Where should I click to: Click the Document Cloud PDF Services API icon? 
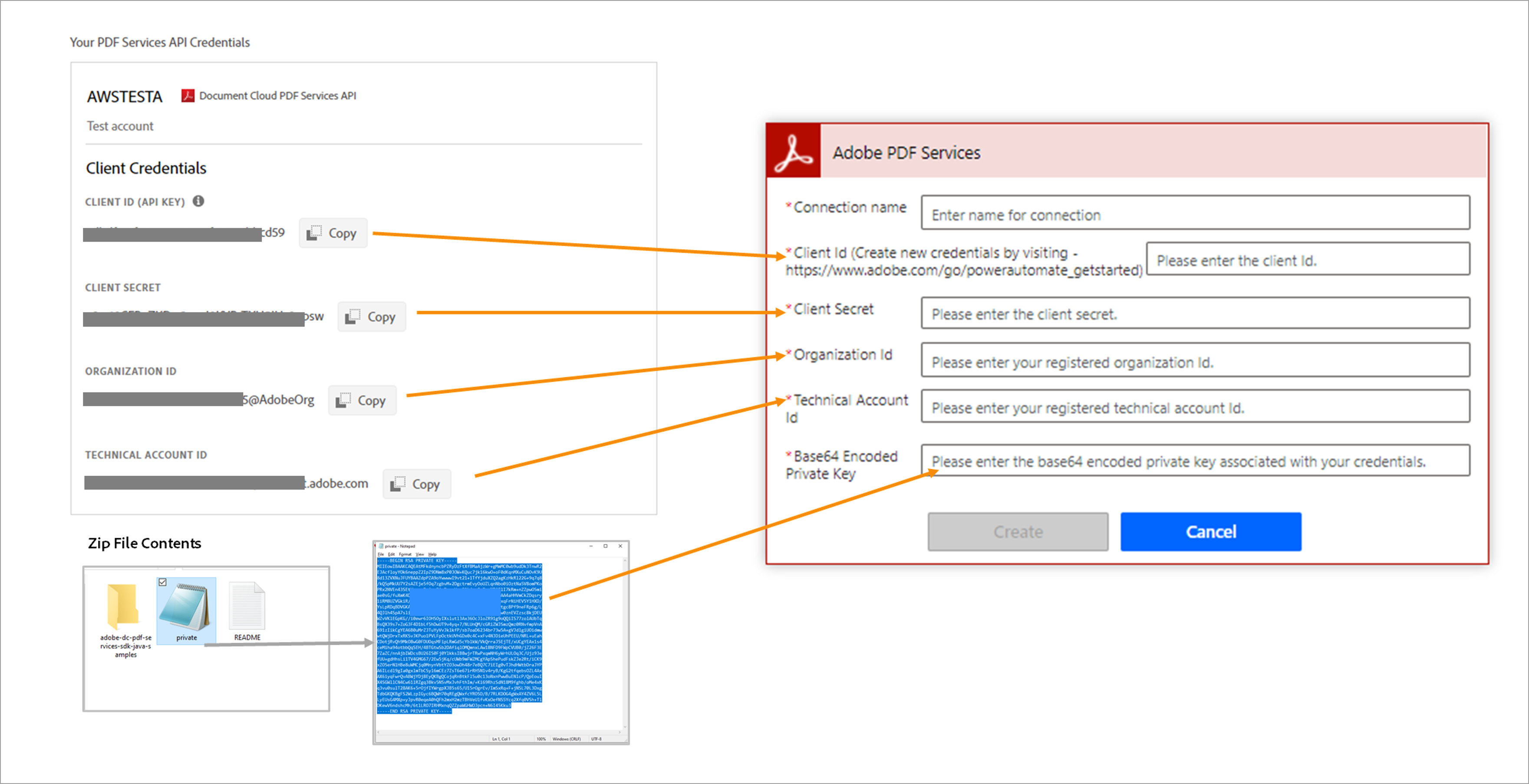pos(188,96)
